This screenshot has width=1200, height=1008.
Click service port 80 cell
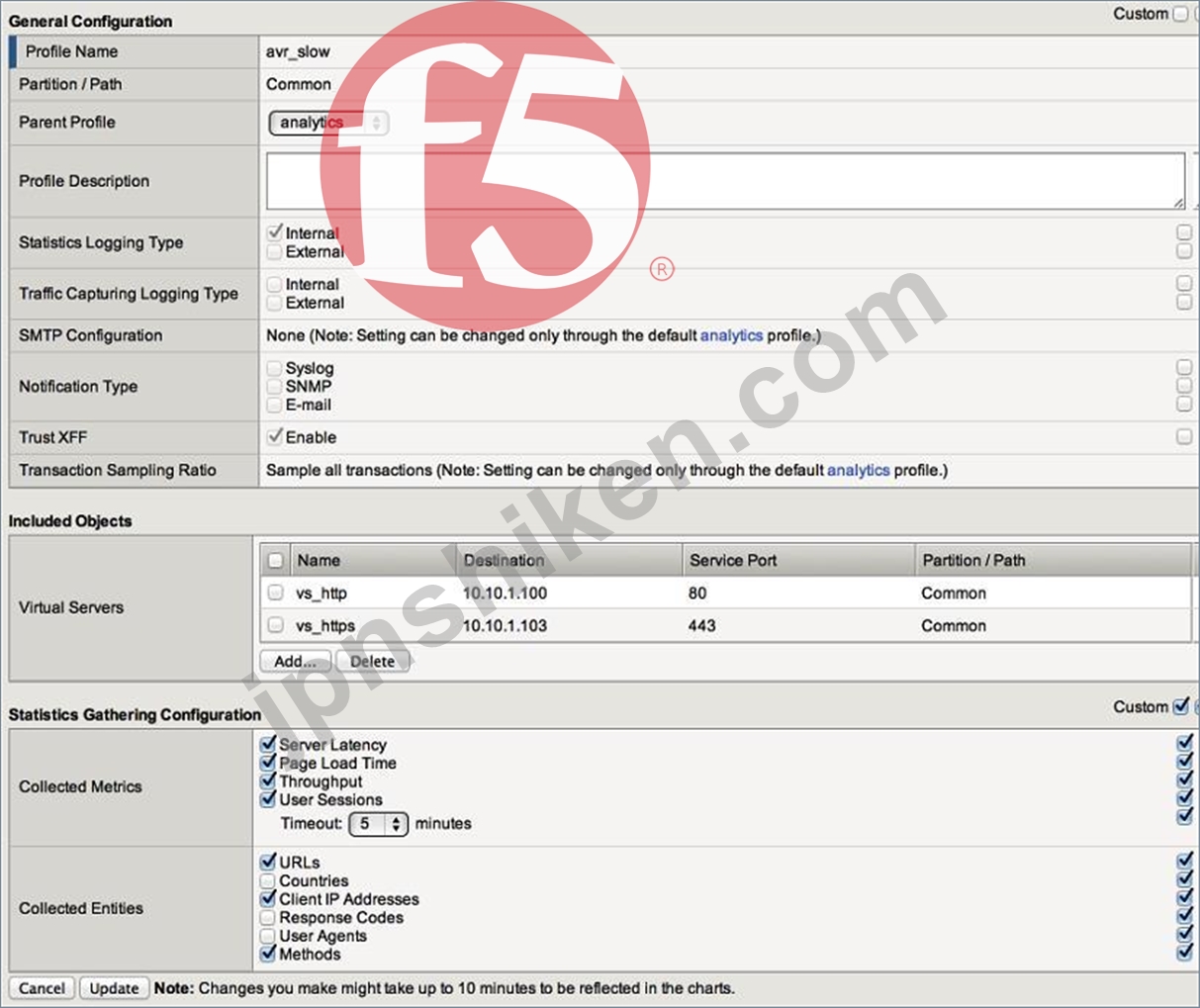tap(697, 594)
